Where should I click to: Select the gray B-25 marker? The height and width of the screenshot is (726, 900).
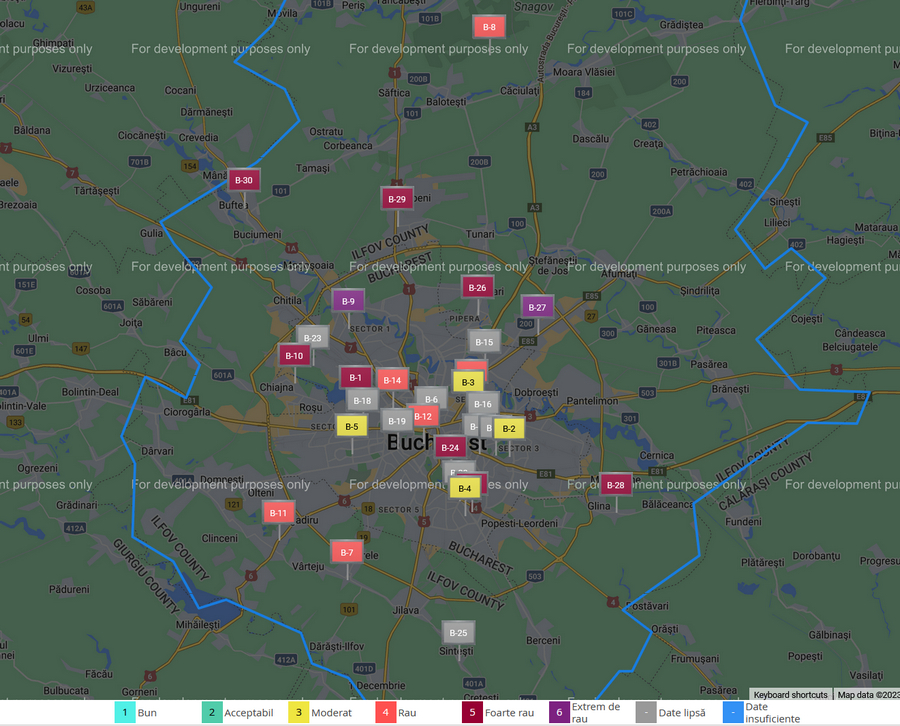tap(458, 633)
